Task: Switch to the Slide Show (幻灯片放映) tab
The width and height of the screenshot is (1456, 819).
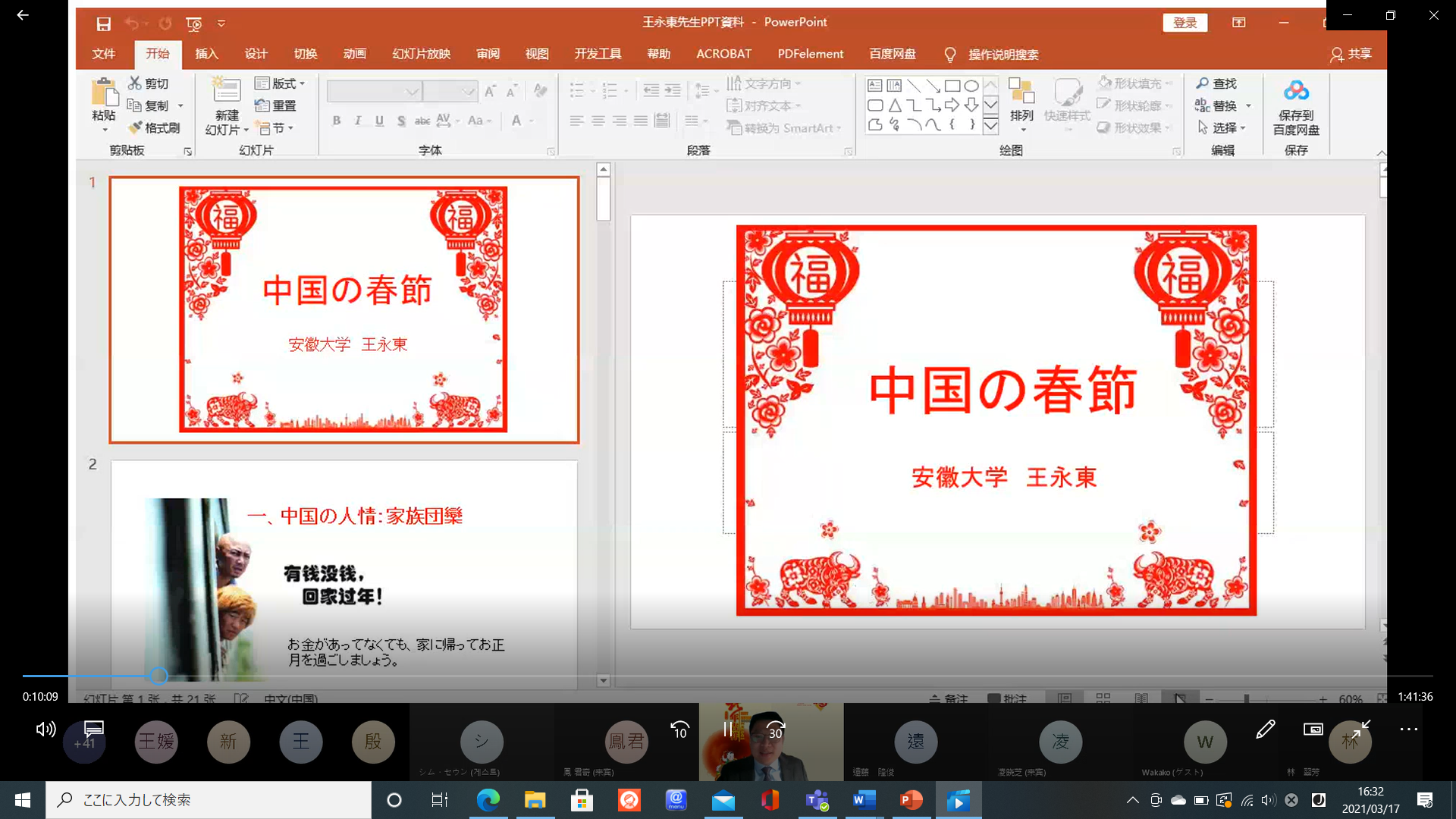Action: click(x=421, y=54)
